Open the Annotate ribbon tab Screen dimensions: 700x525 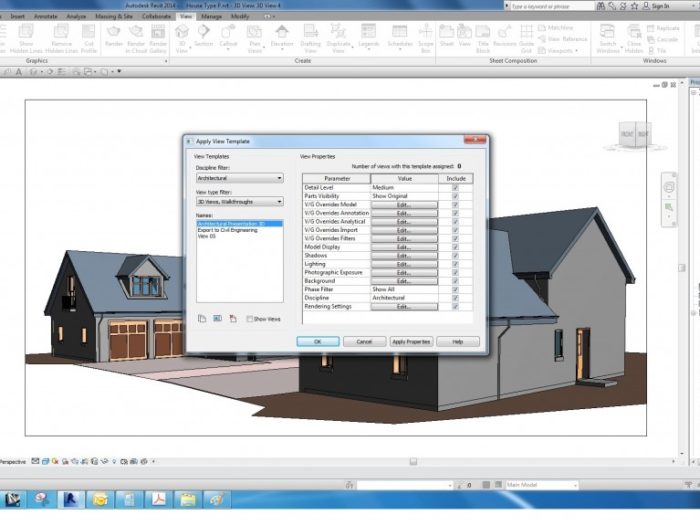pos(46,17)
